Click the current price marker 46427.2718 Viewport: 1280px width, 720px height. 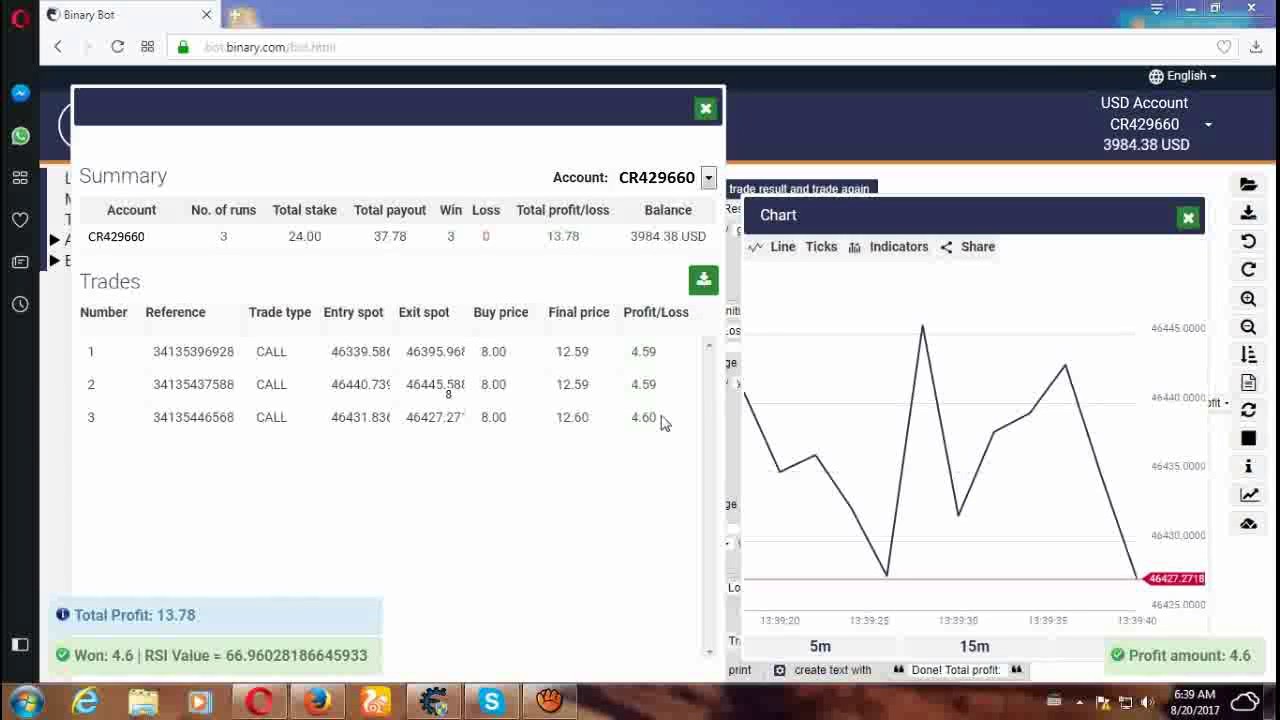pyautogui.click(x=1176, y=579)
